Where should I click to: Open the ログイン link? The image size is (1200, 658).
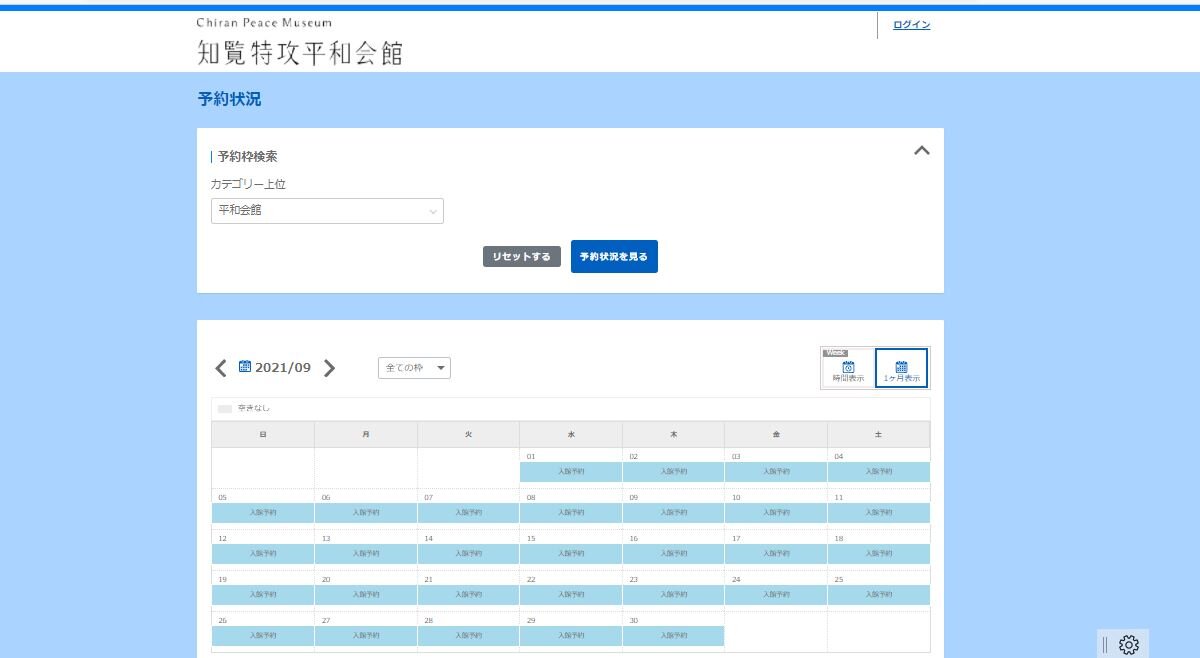click(911, 25)
